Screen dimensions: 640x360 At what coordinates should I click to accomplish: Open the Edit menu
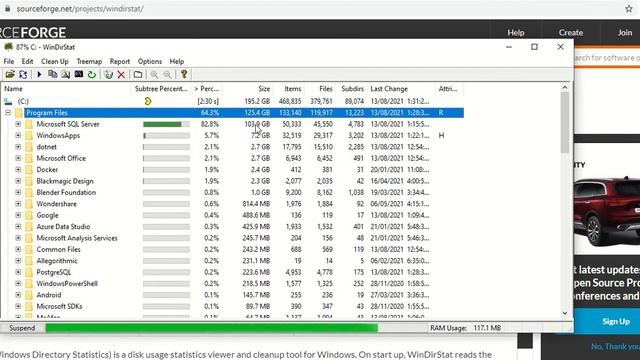[x=27, y=61]
